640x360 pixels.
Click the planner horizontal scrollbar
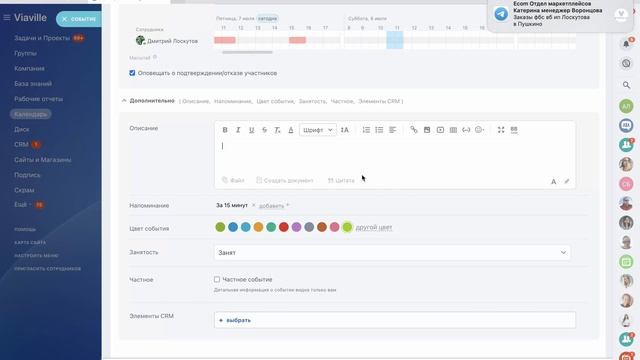(247, 52)
